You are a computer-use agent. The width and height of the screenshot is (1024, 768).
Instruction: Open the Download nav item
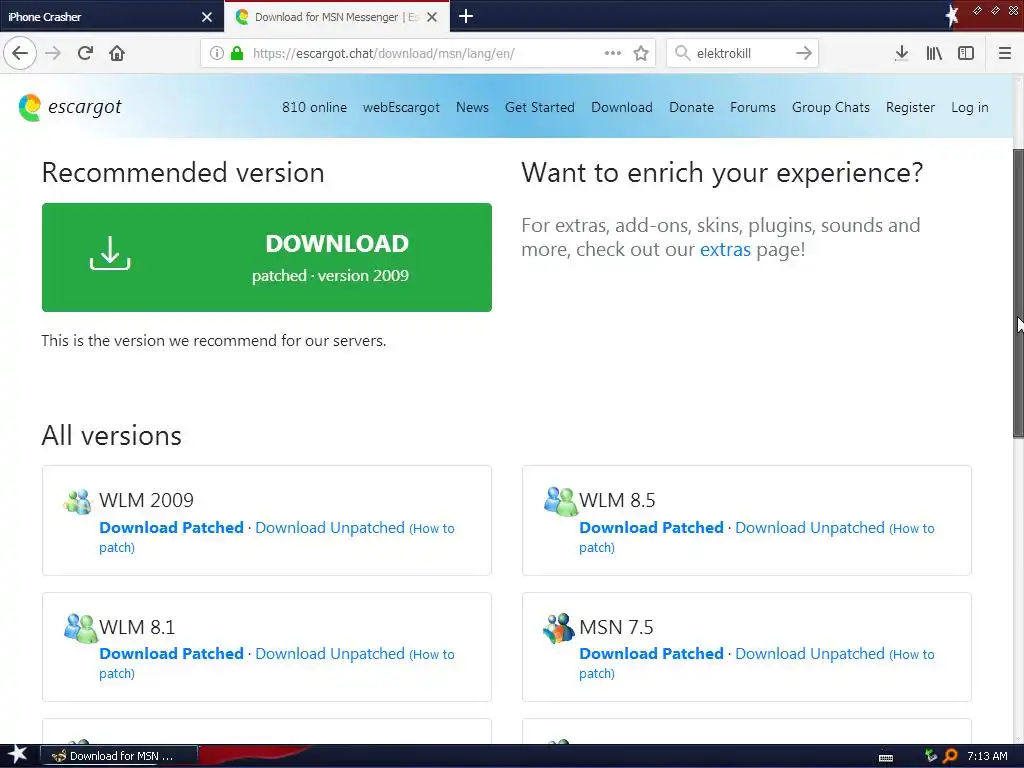coord(622,107)
